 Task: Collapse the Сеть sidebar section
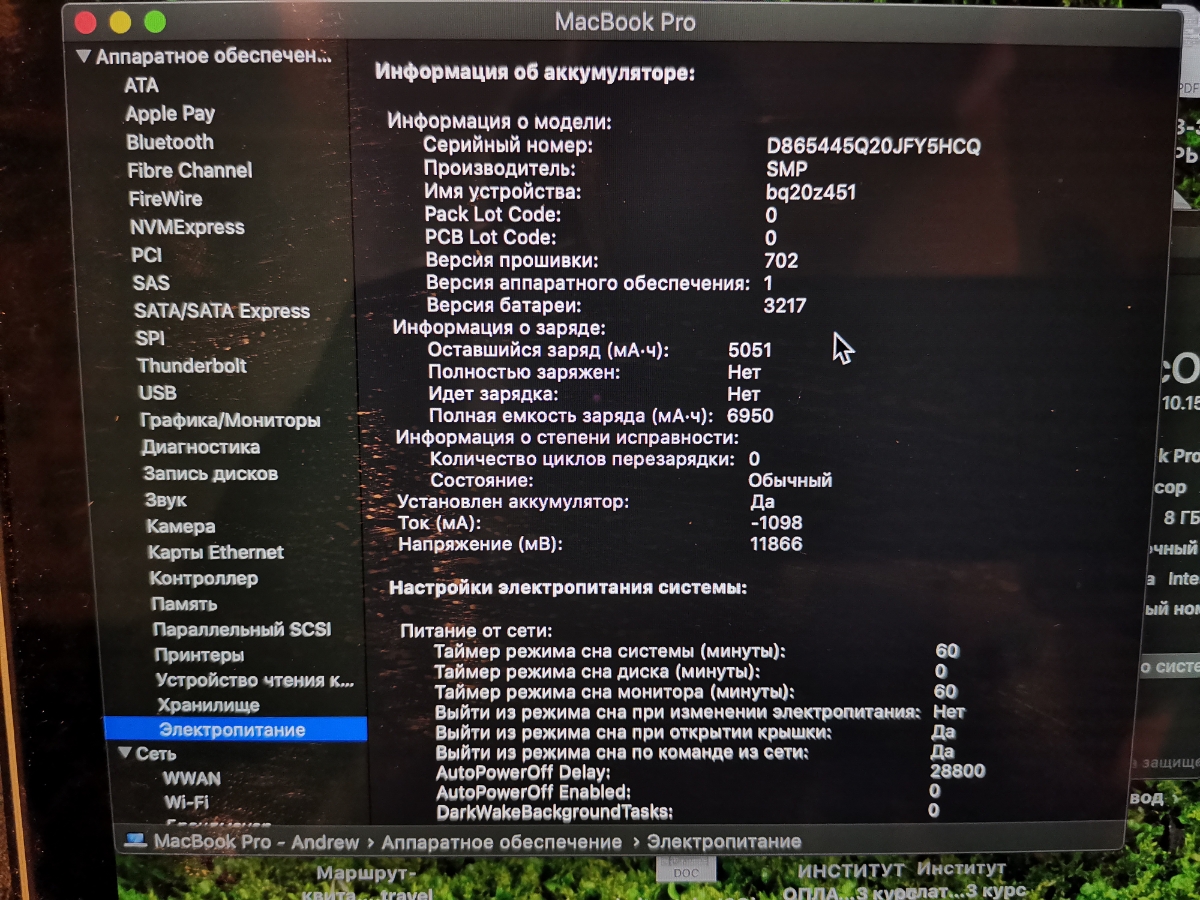124,753
